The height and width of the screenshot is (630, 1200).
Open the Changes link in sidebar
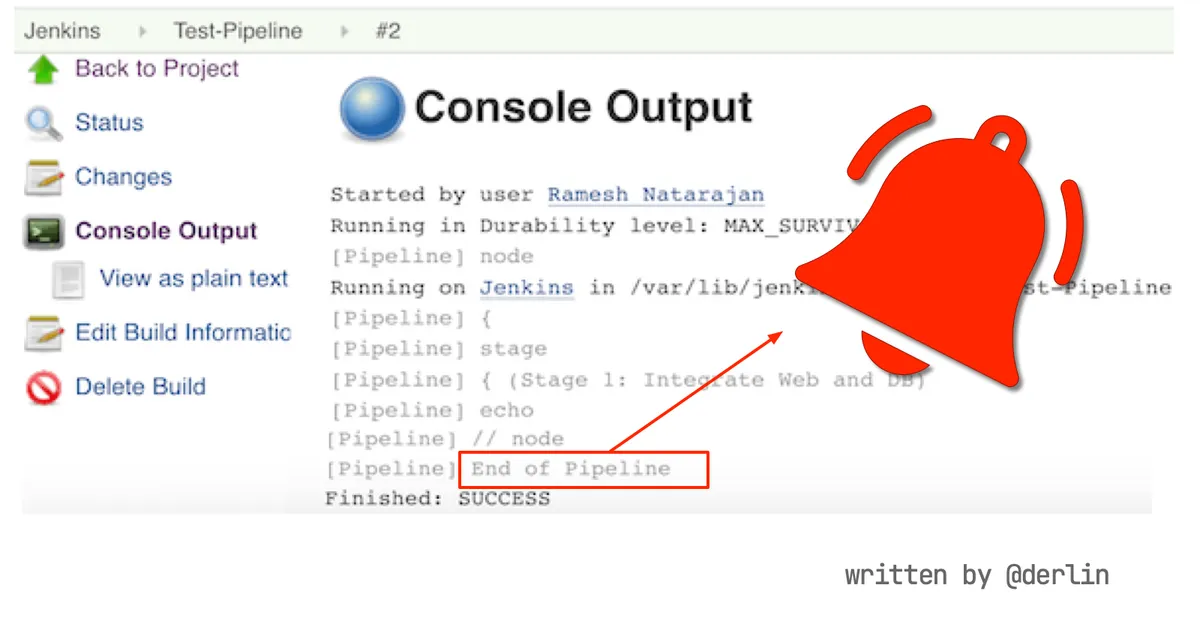(x=123, y=177)
